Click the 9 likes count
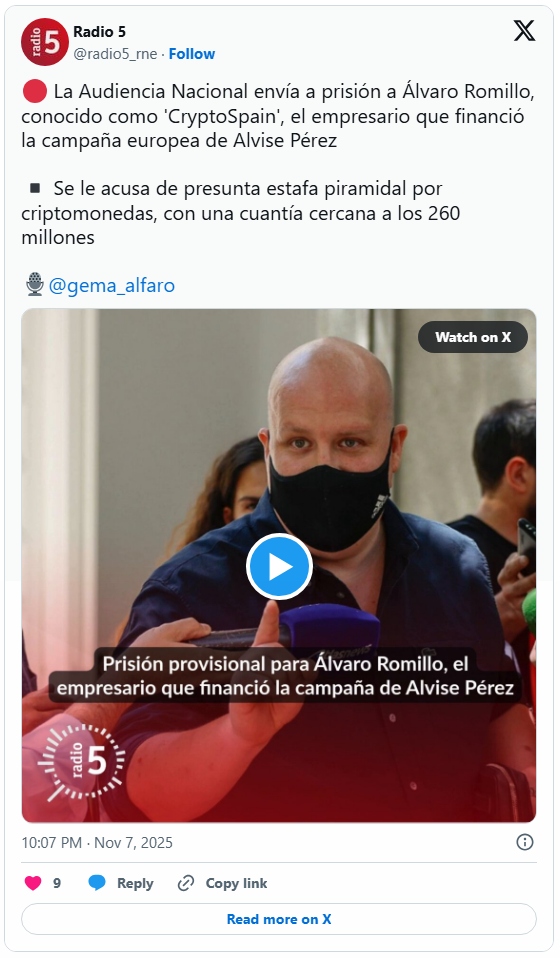The width and height of the screenshot is (560, 958). (x=57, y=883)
